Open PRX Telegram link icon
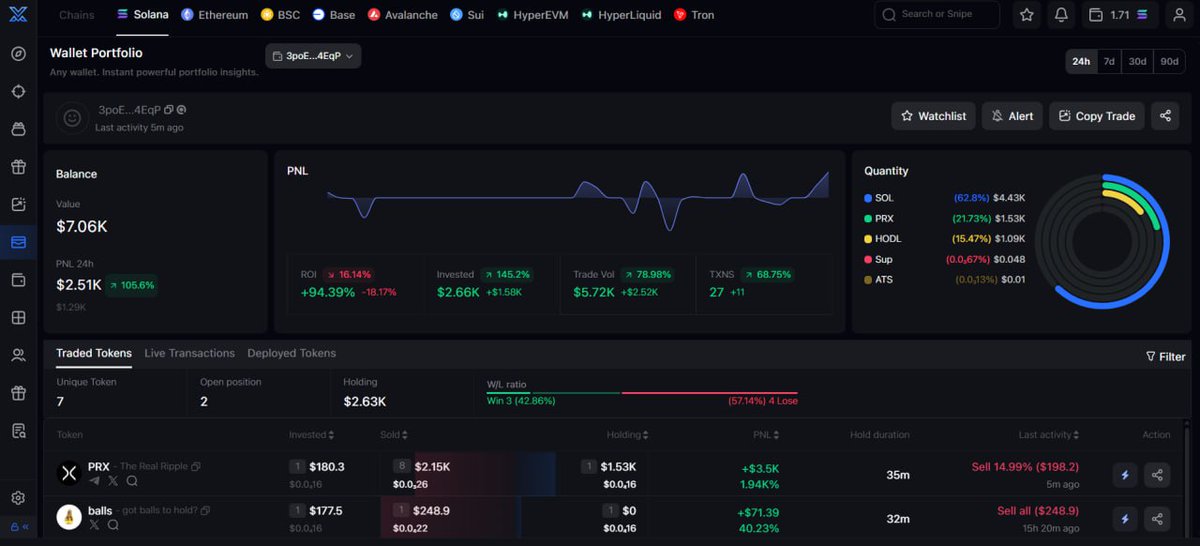Image resolution: width=1200 pixels, height=546 pixels. [x=95, y=481]
